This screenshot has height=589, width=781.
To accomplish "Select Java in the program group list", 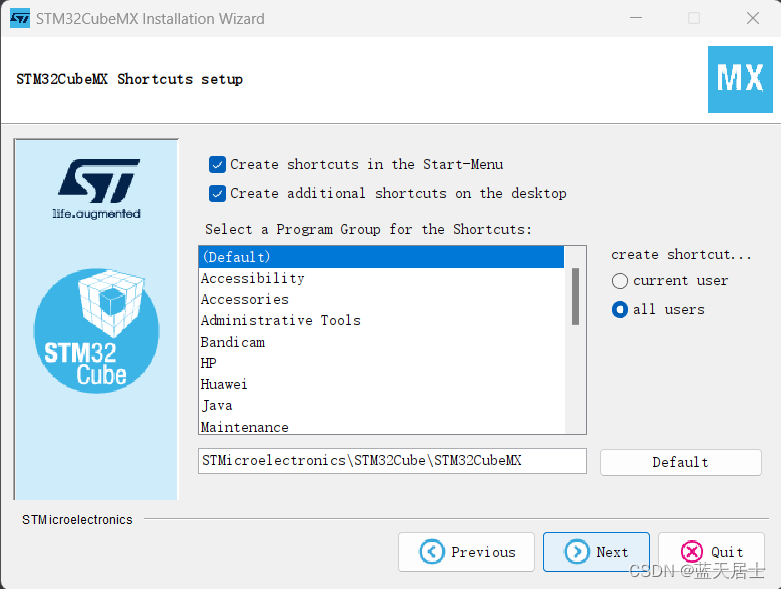I will [382, 406].
